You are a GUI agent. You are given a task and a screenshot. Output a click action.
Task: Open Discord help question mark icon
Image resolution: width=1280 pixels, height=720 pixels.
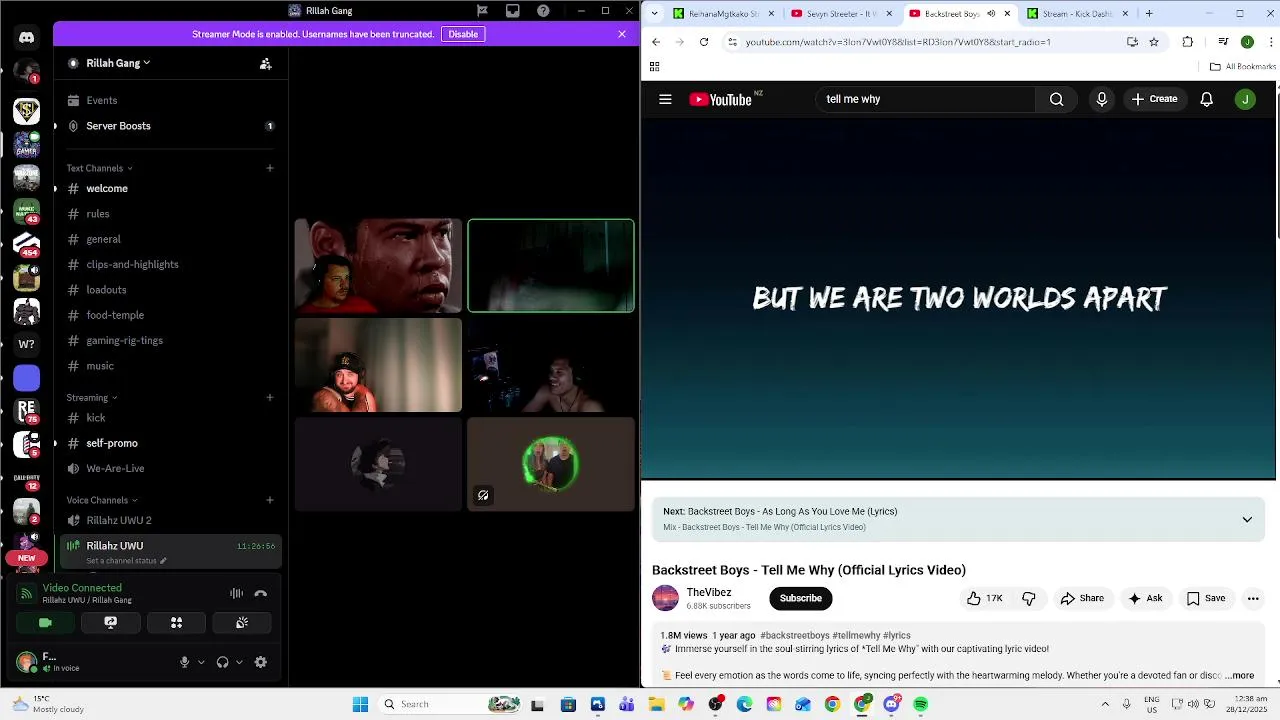543,11
